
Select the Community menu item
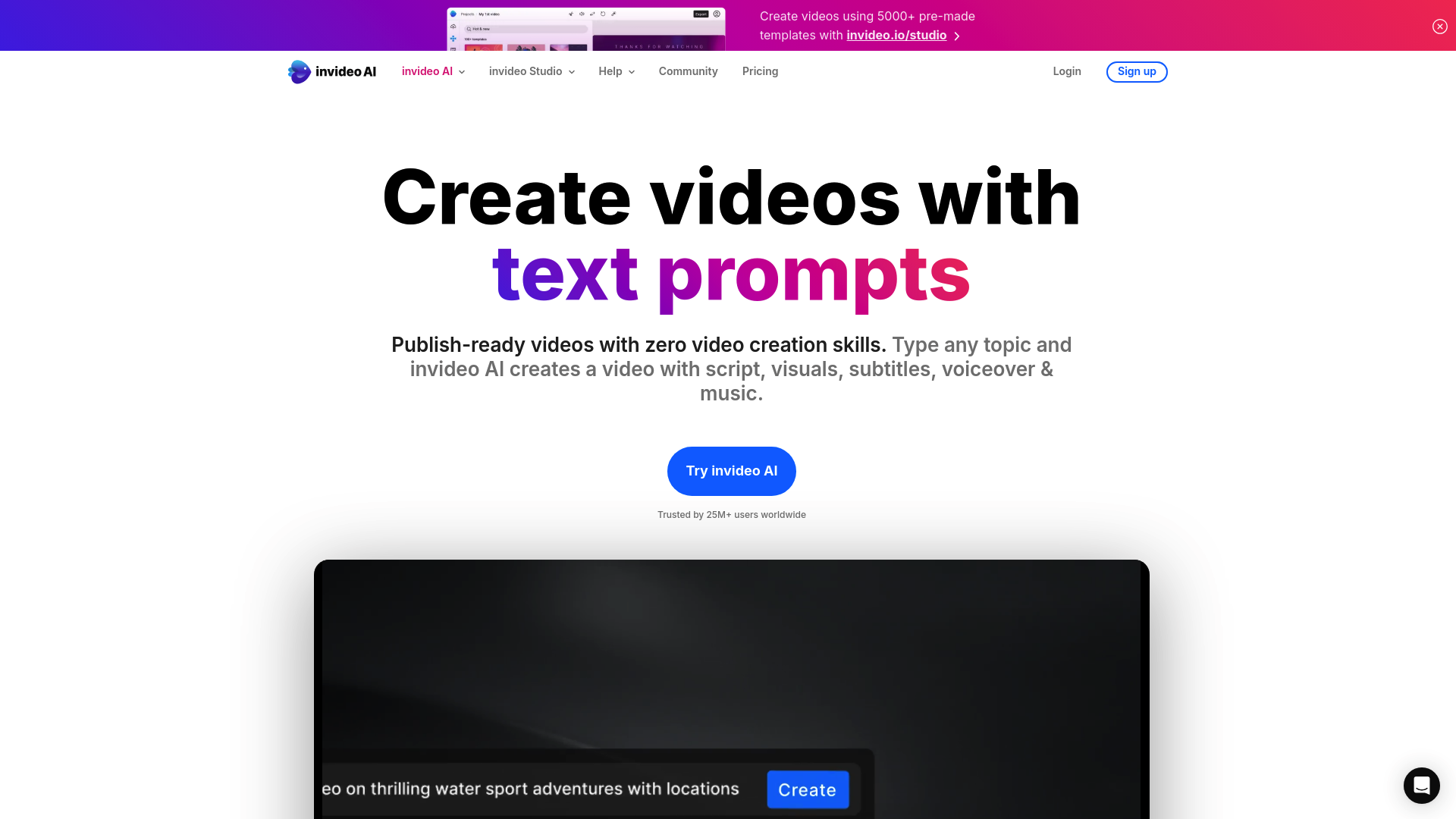[688, 71]
